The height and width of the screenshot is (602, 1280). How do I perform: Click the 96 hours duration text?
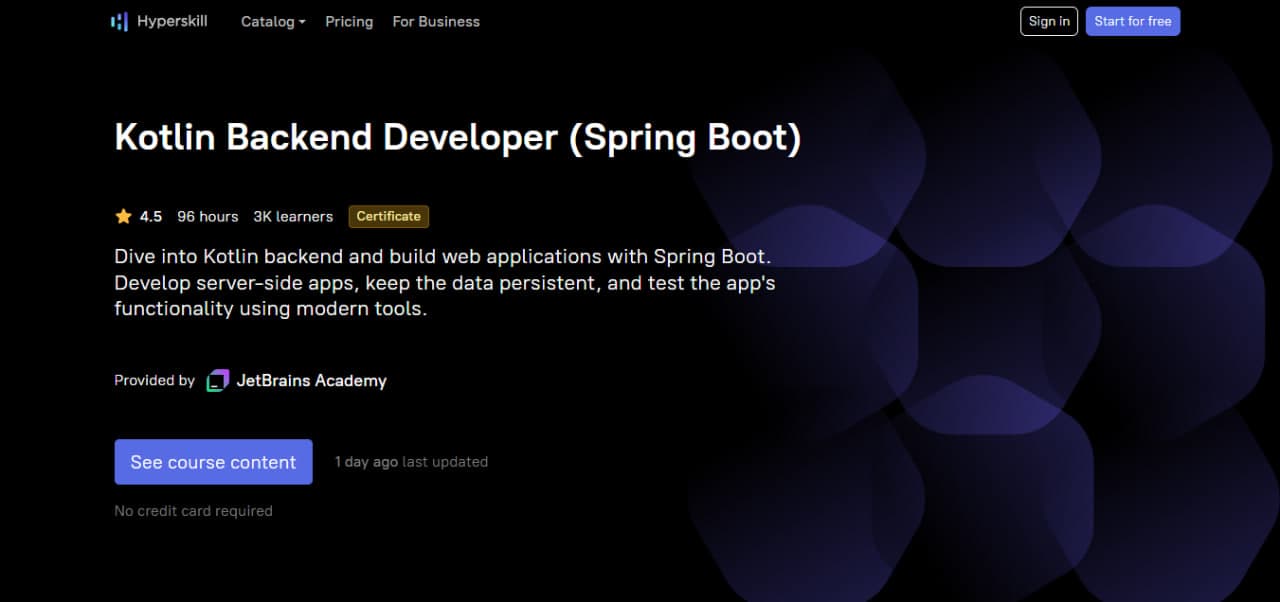[208, 216]
